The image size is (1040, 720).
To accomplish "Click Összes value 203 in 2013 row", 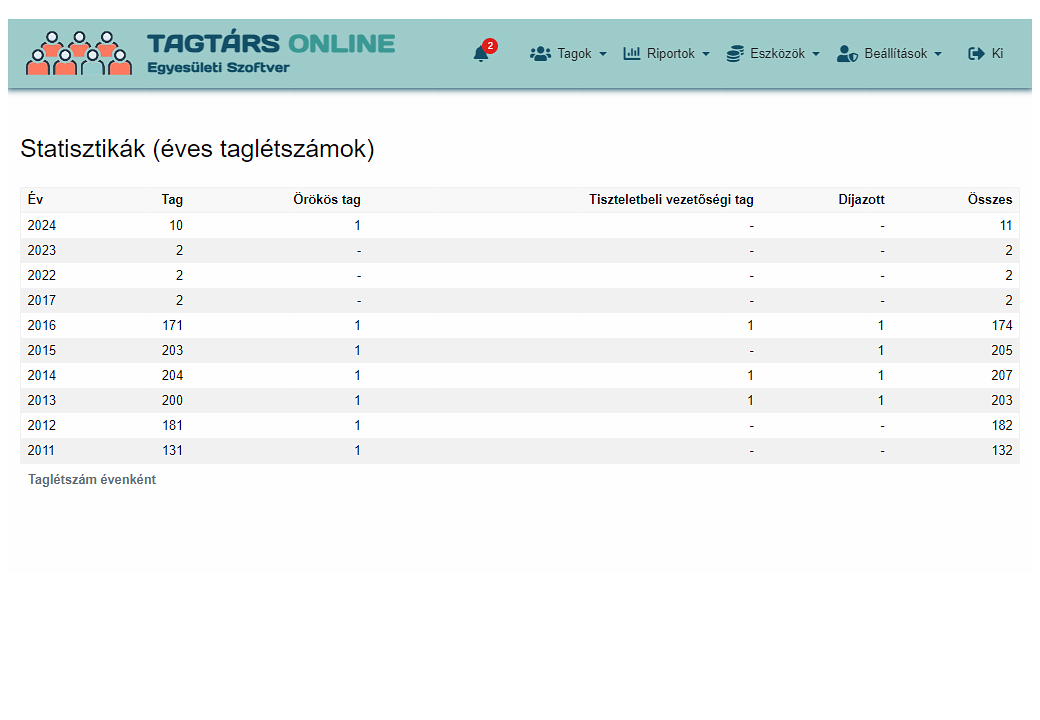I will pyautogui.click(x=1002, y=400).
